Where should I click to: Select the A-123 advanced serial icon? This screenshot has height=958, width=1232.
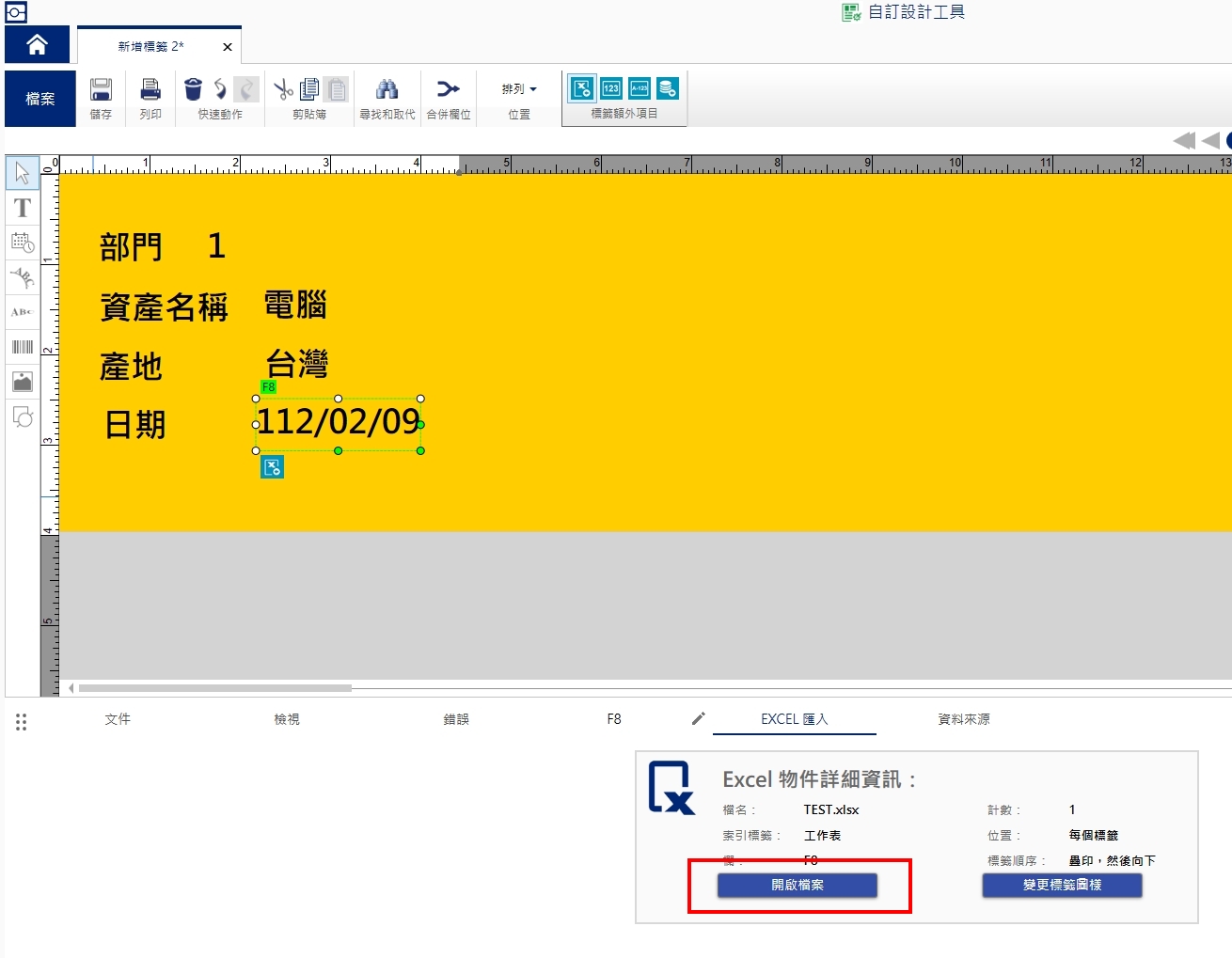(640, 88)
